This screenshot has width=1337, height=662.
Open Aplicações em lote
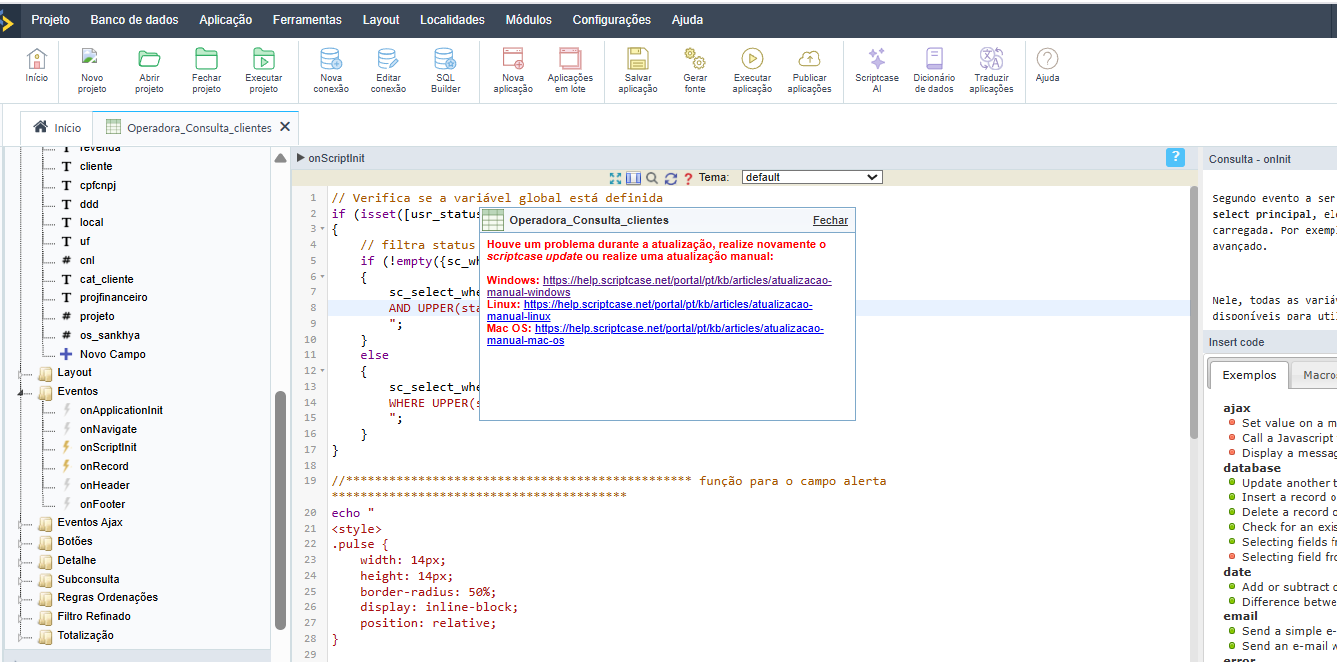click(x=570, y=70)
